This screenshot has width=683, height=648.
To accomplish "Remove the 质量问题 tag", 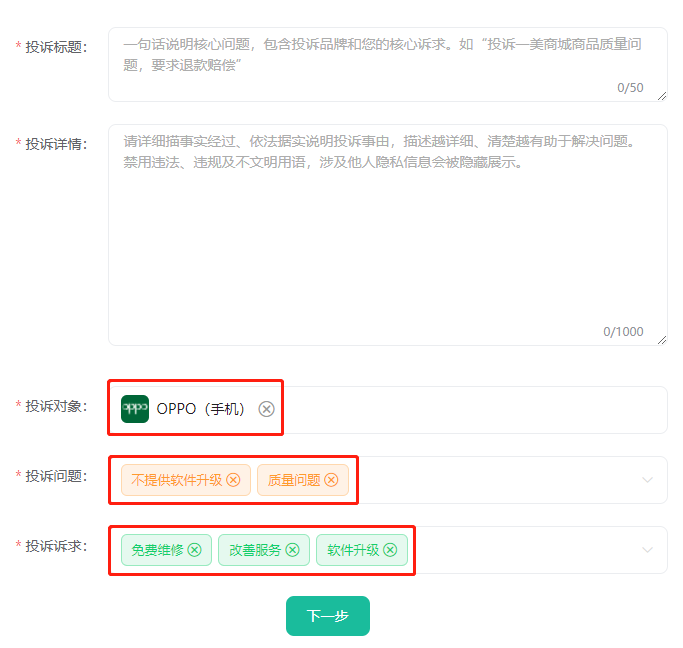I will click(331, 480).
